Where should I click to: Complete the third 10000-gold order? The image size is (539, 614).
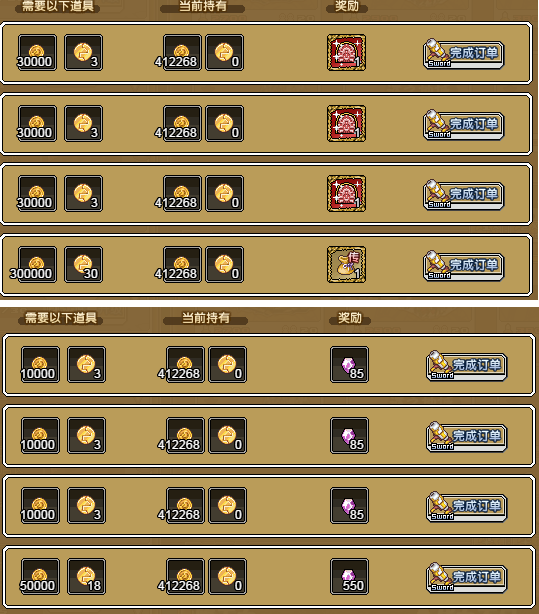(x=467, y=506)
